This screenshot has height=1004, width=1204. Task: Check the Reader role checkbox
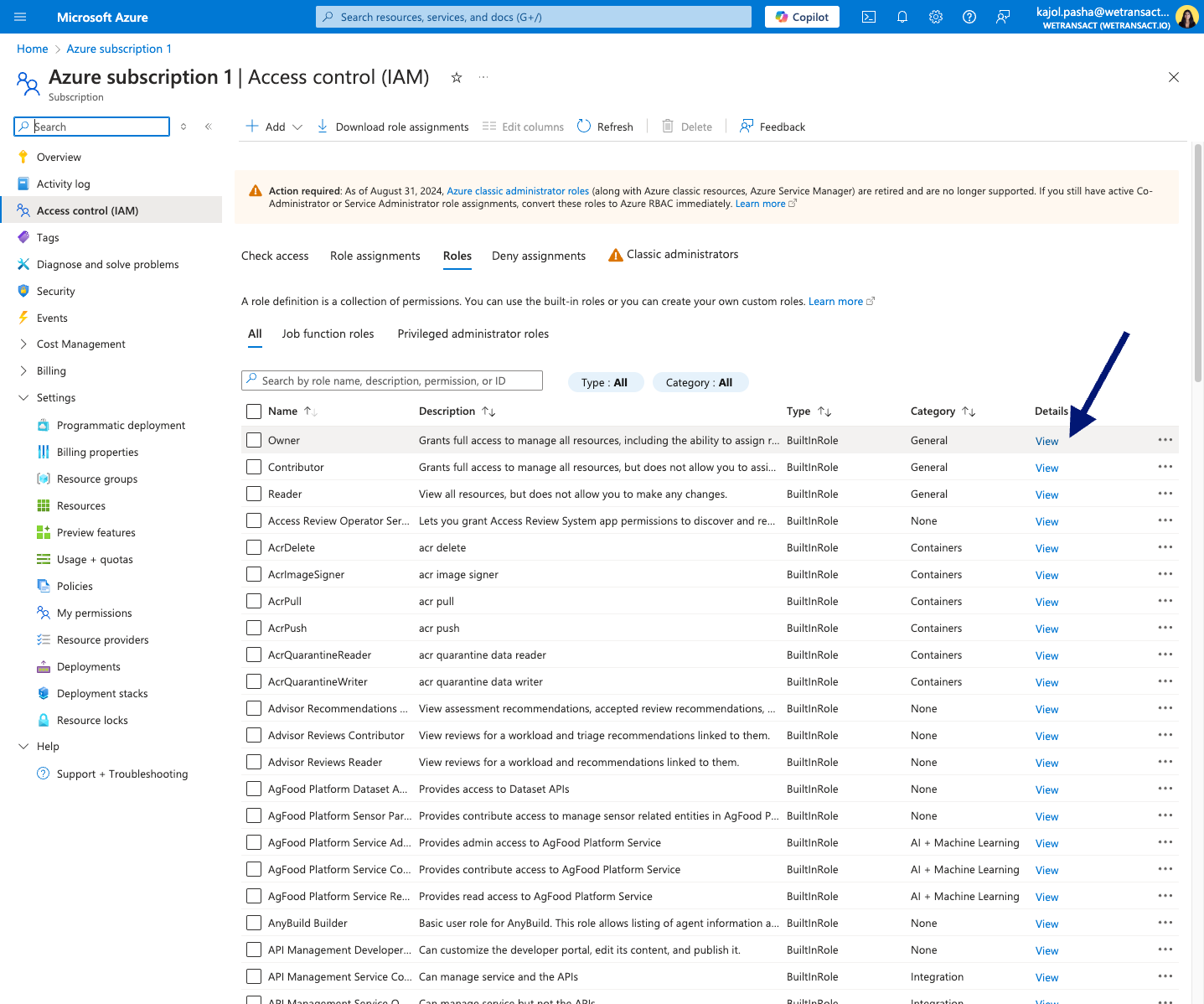coord(254,494)
